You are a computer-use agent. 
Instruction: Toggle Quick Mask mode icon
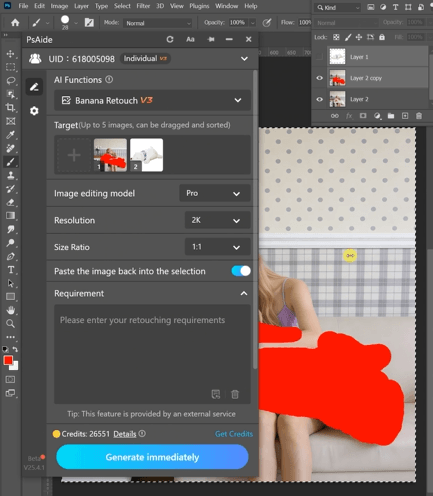tap(10, 379)
